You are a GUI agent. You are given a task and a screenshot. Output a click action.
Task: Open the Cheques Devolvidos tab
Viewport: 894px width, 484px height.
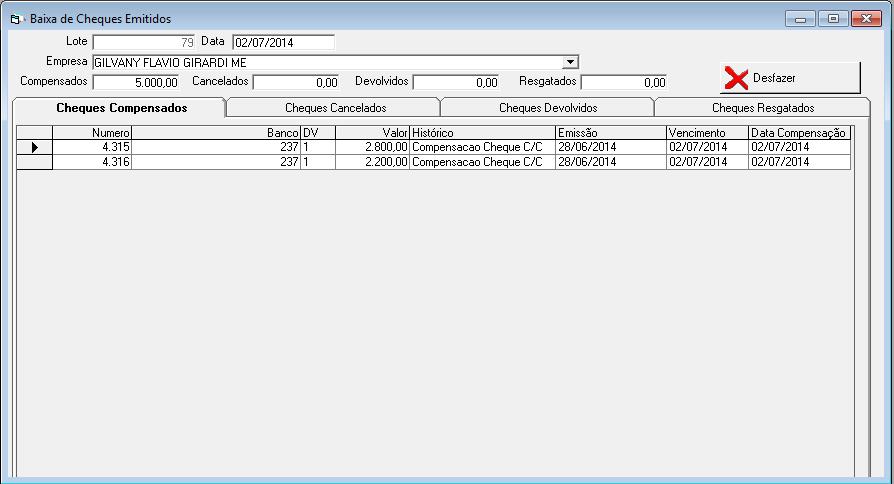[548, 108]
